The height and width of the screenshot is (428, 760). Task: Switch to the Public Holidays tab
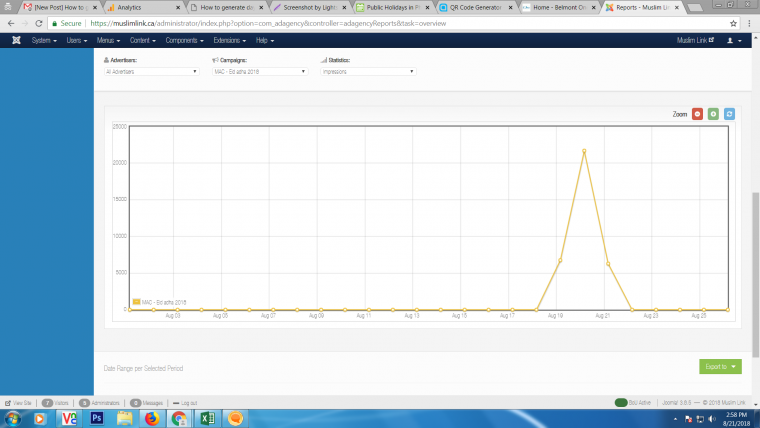click(392, 7)
